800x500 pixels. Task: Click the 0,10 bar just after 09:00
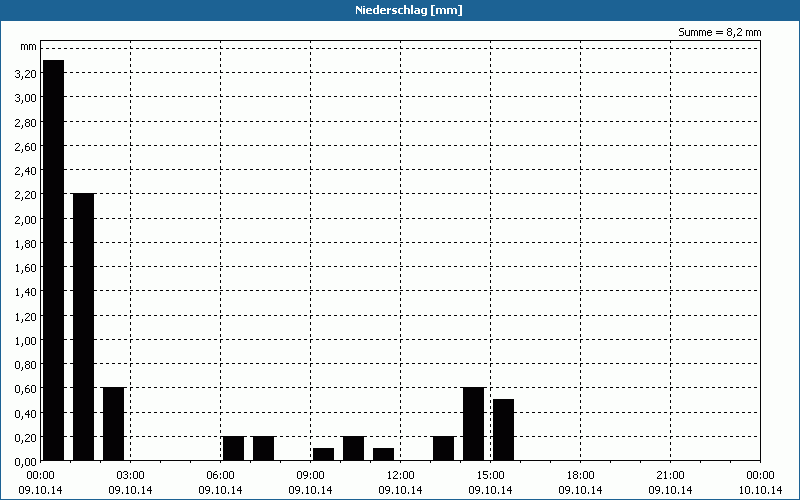pos(323,455)
